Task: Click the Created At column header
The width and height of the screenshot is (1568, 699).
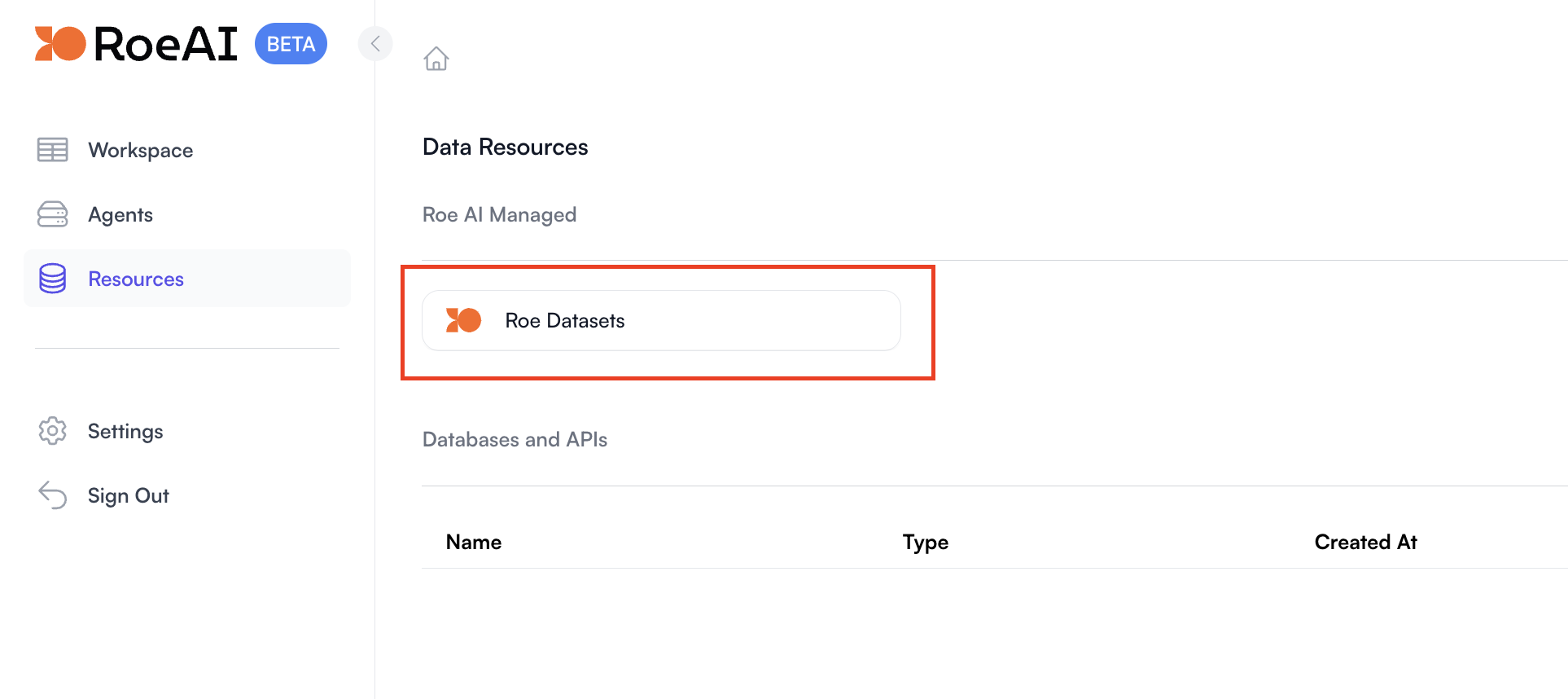Action: coord(1366,543)
